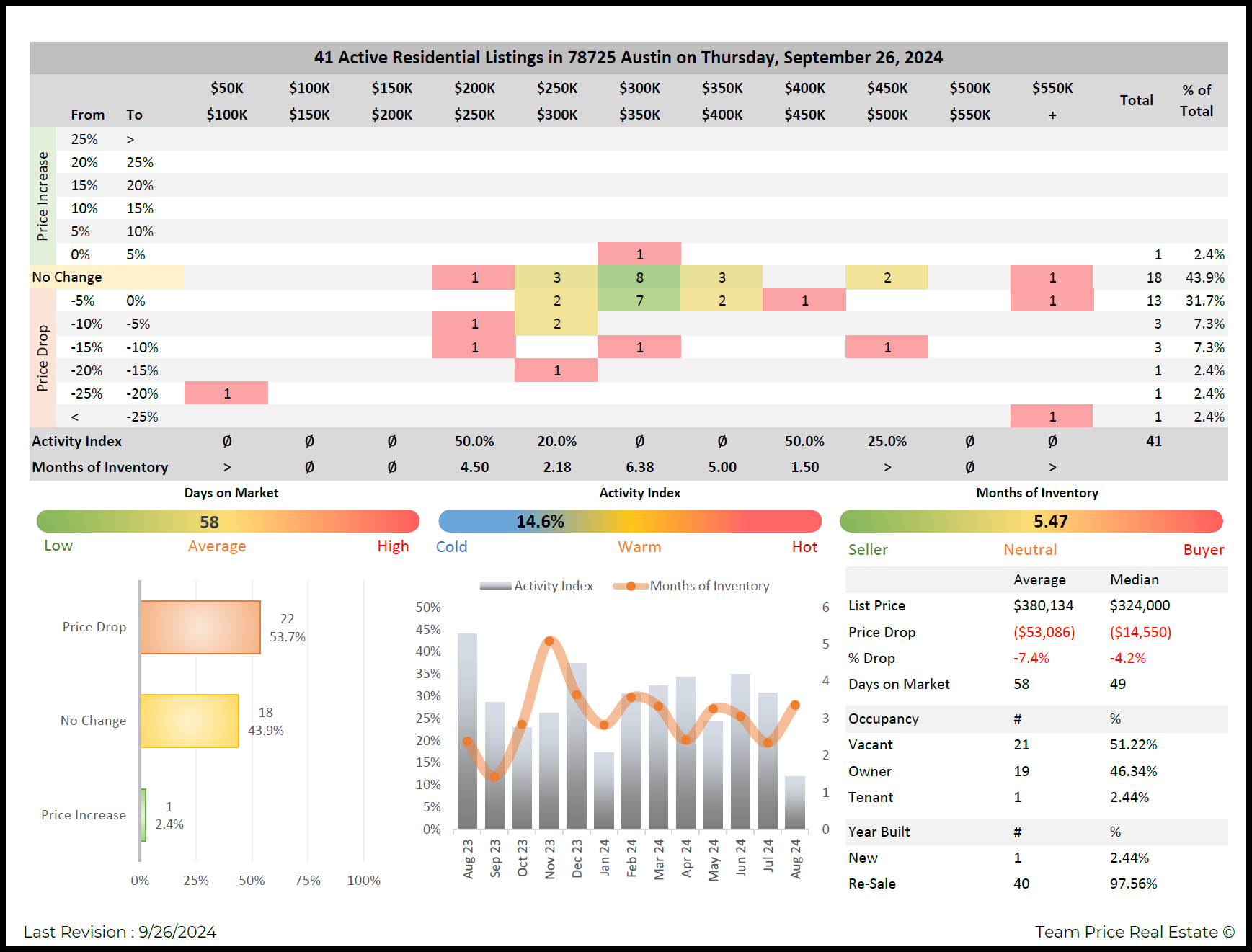Click the green cell with value 7
This screenshot has height=952, width=1252.
(639, 301)
